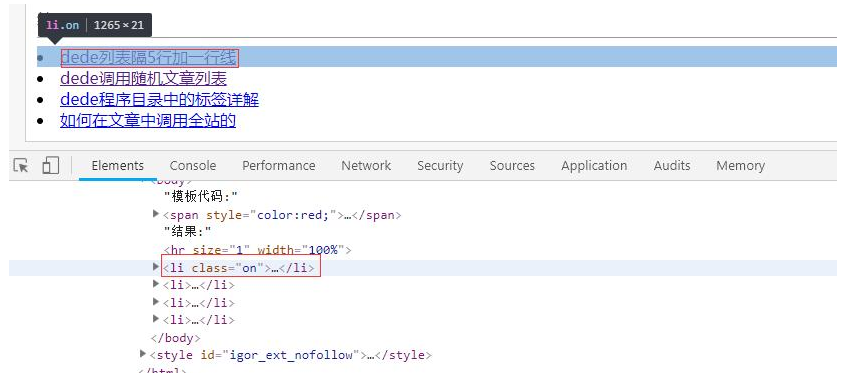Open the Memory tab
845x381 pixels.
click(740, 165)
